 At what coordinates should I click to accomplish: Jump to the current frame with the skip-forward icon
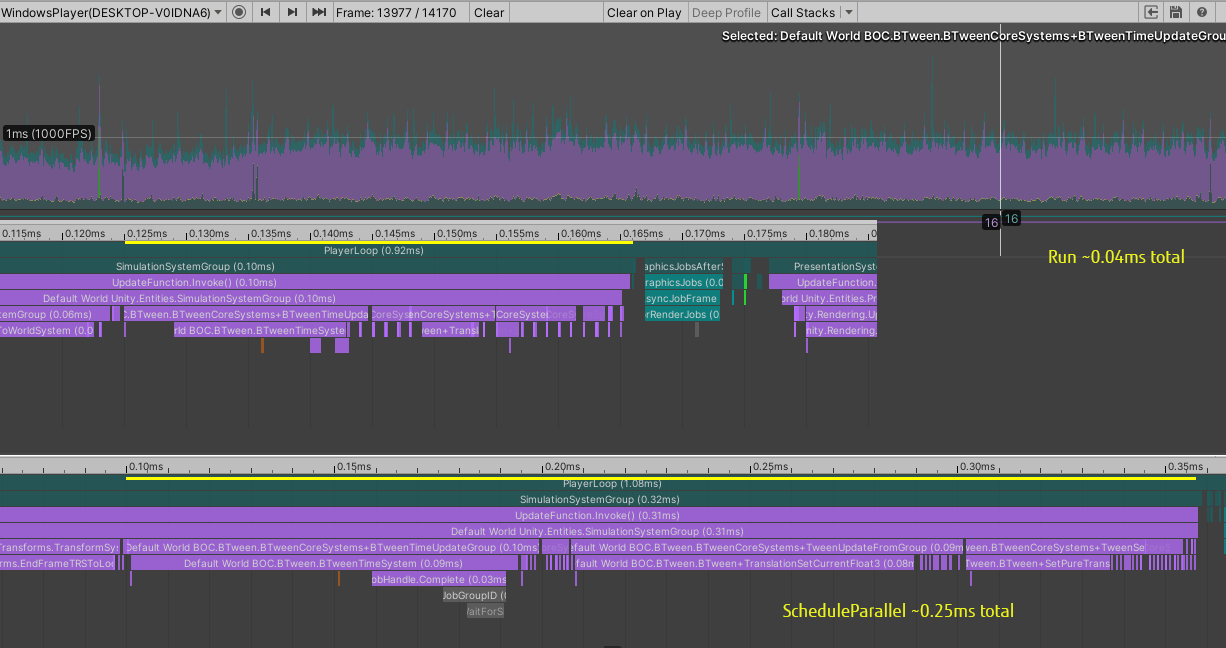tap(318, 12)
